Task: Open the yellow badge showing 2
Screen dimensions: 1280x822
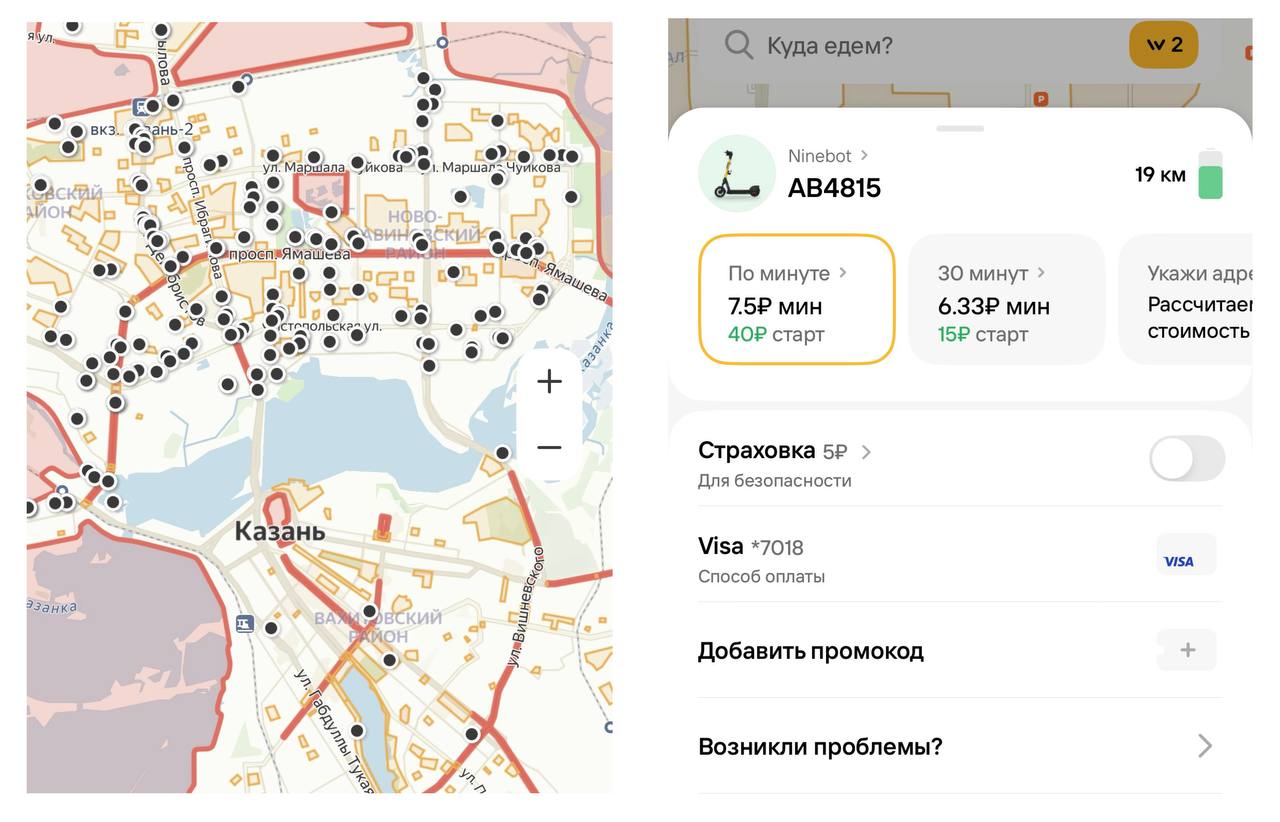Action: (x=1163, y=45)
